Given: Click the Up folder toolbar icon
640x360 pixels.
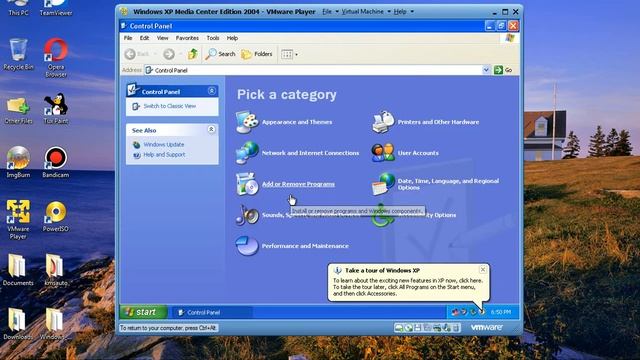Looking at the screenshot, I should click(193, 54).
